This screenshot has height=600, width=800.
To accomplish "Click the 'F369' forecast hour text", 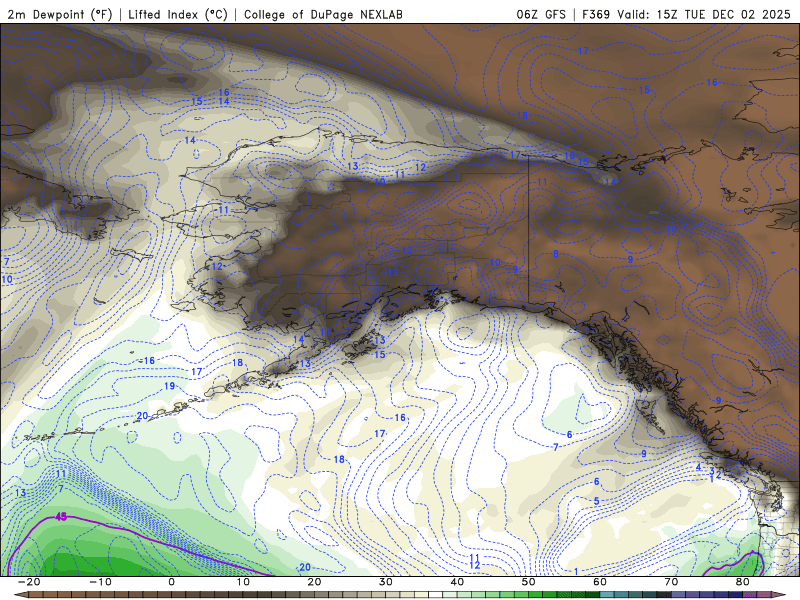I will (x=596, y=14).
